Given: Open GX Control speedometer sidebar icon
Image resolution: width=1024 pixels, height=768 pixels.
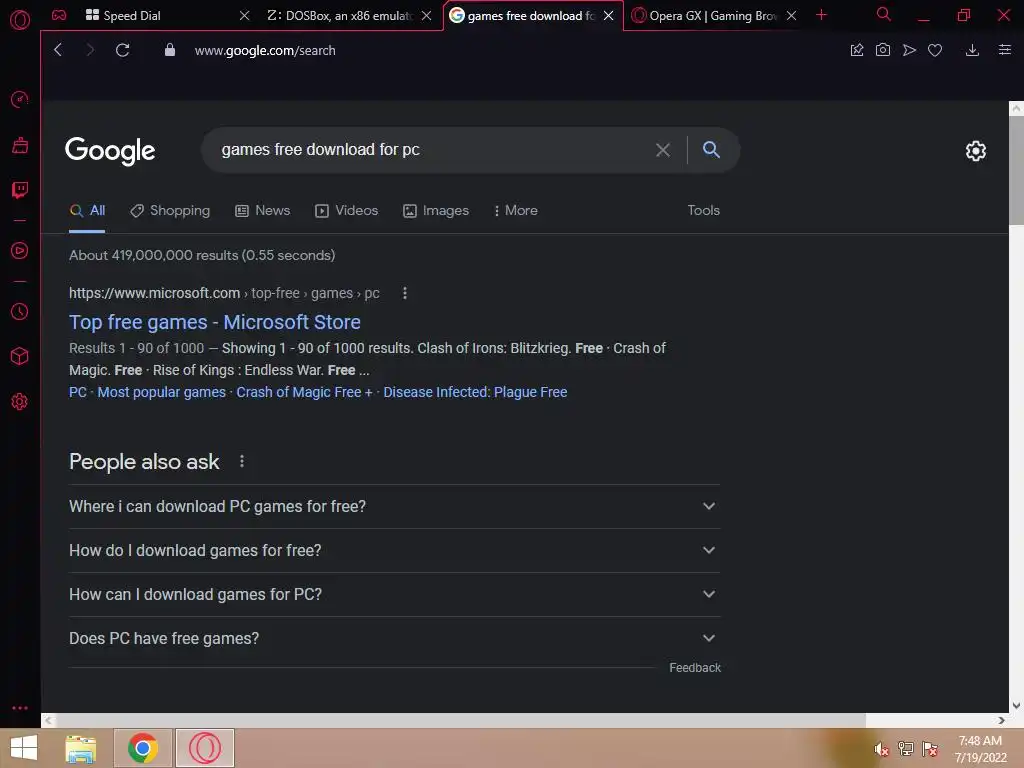Looking at the screenshot, I should 20,99.
